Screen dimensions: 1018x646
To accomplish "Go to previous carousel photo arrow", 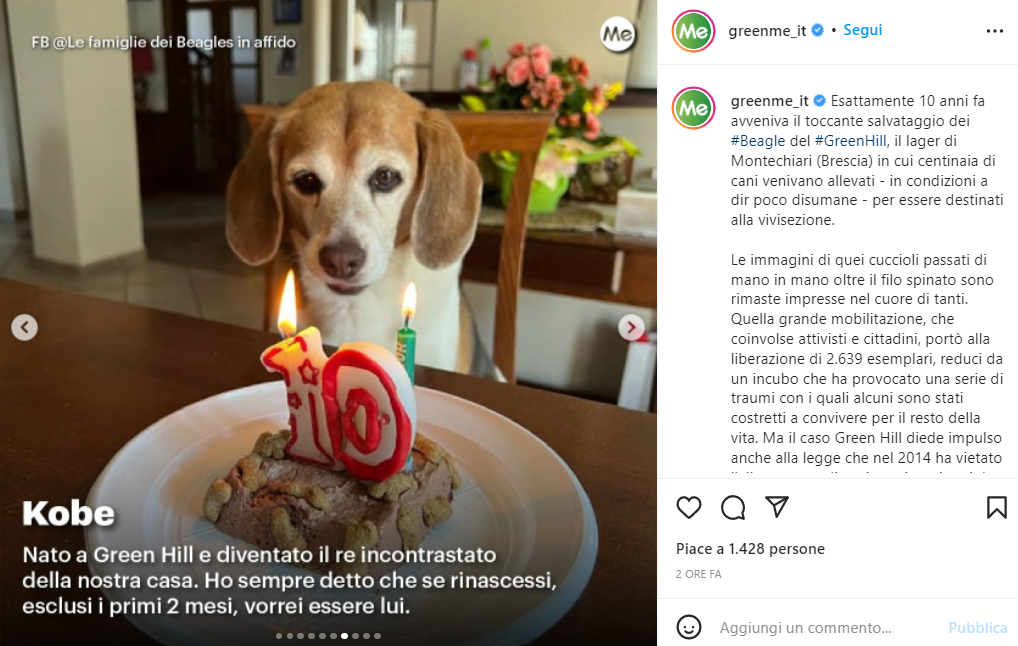I will (x=25, y=327).
